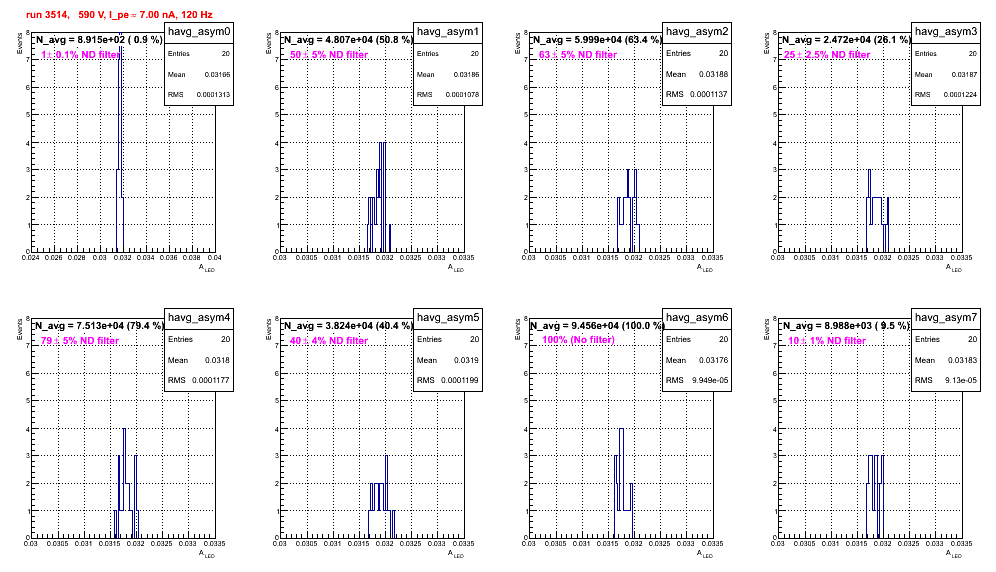
Task: Select the havg_asym4 histogram title
Action: point(199,318)
